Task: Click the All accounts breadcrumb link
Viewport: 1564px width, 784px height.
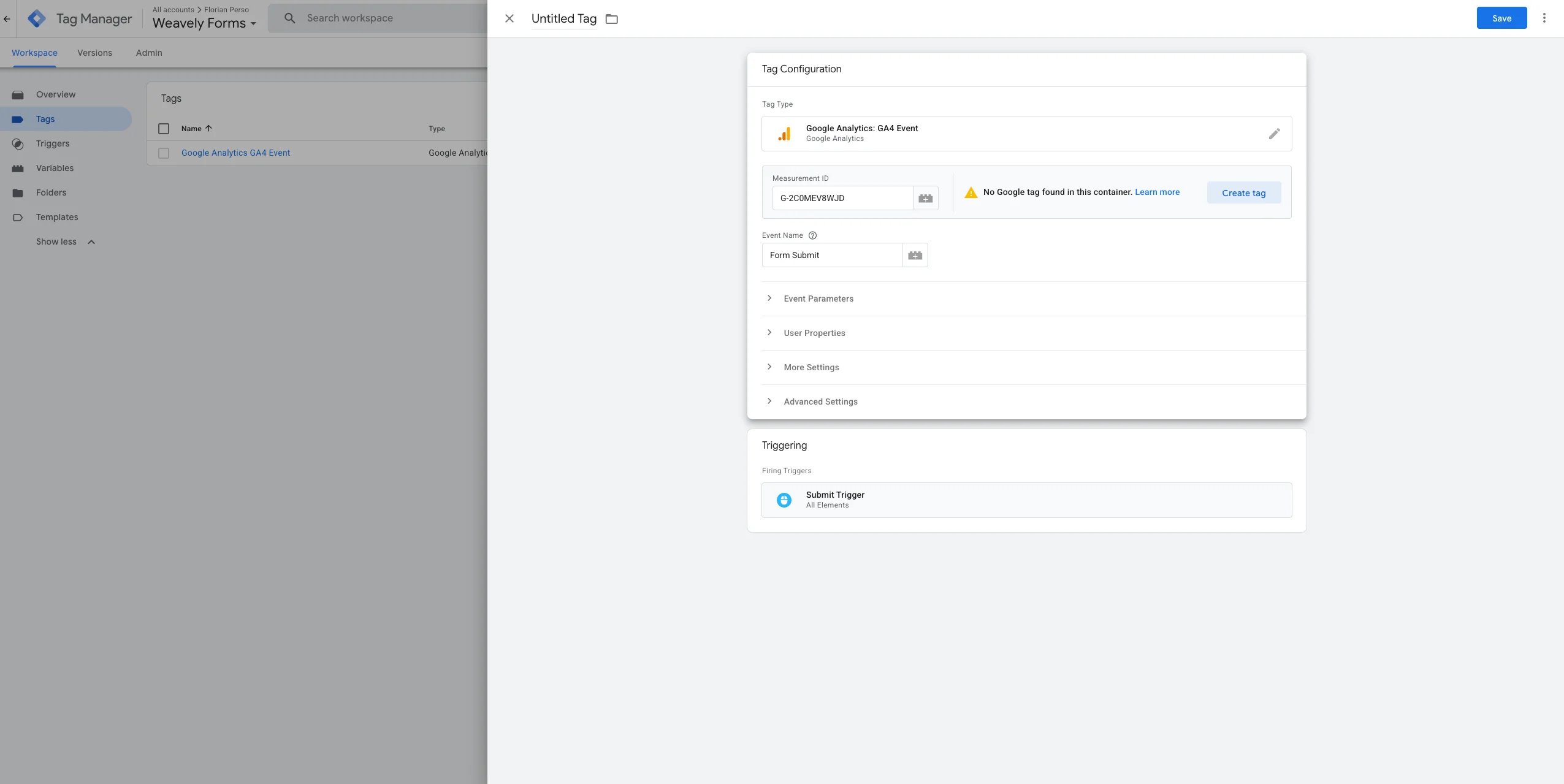Action: [173, 10]
